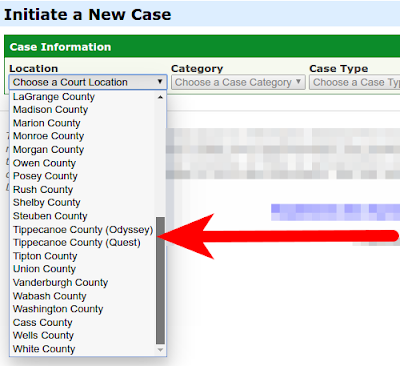Pick Owen County in the location list
The height and width of the screenshot is (366, 400).
point(83,163)
